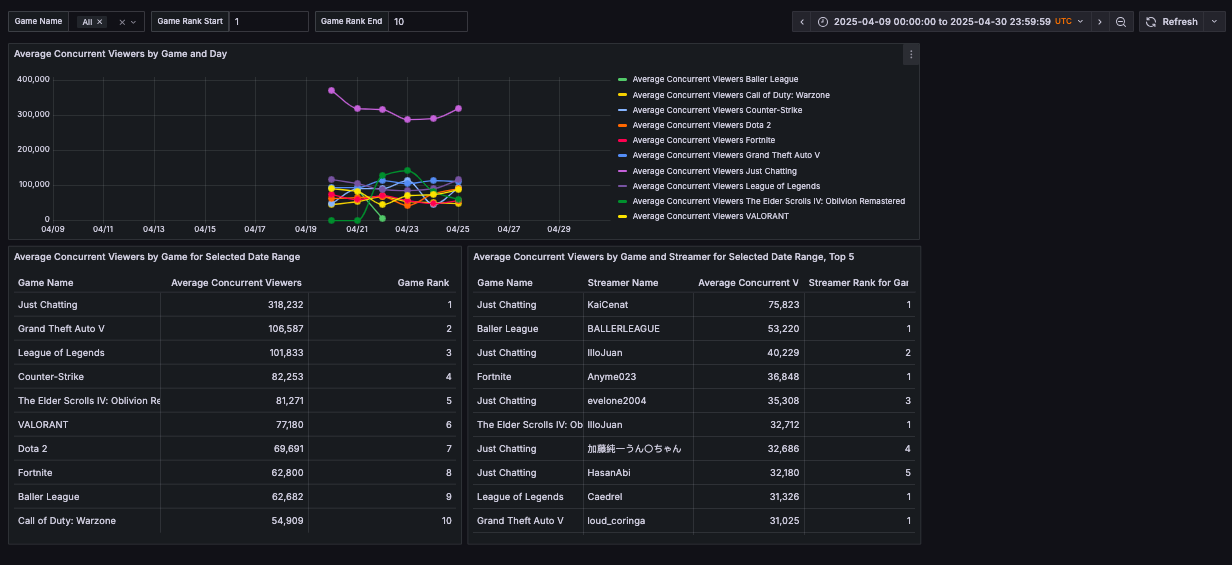Click the 400,000 y-axis label
This screenshot has width=1232, height=565.
[x=34, y=79]
